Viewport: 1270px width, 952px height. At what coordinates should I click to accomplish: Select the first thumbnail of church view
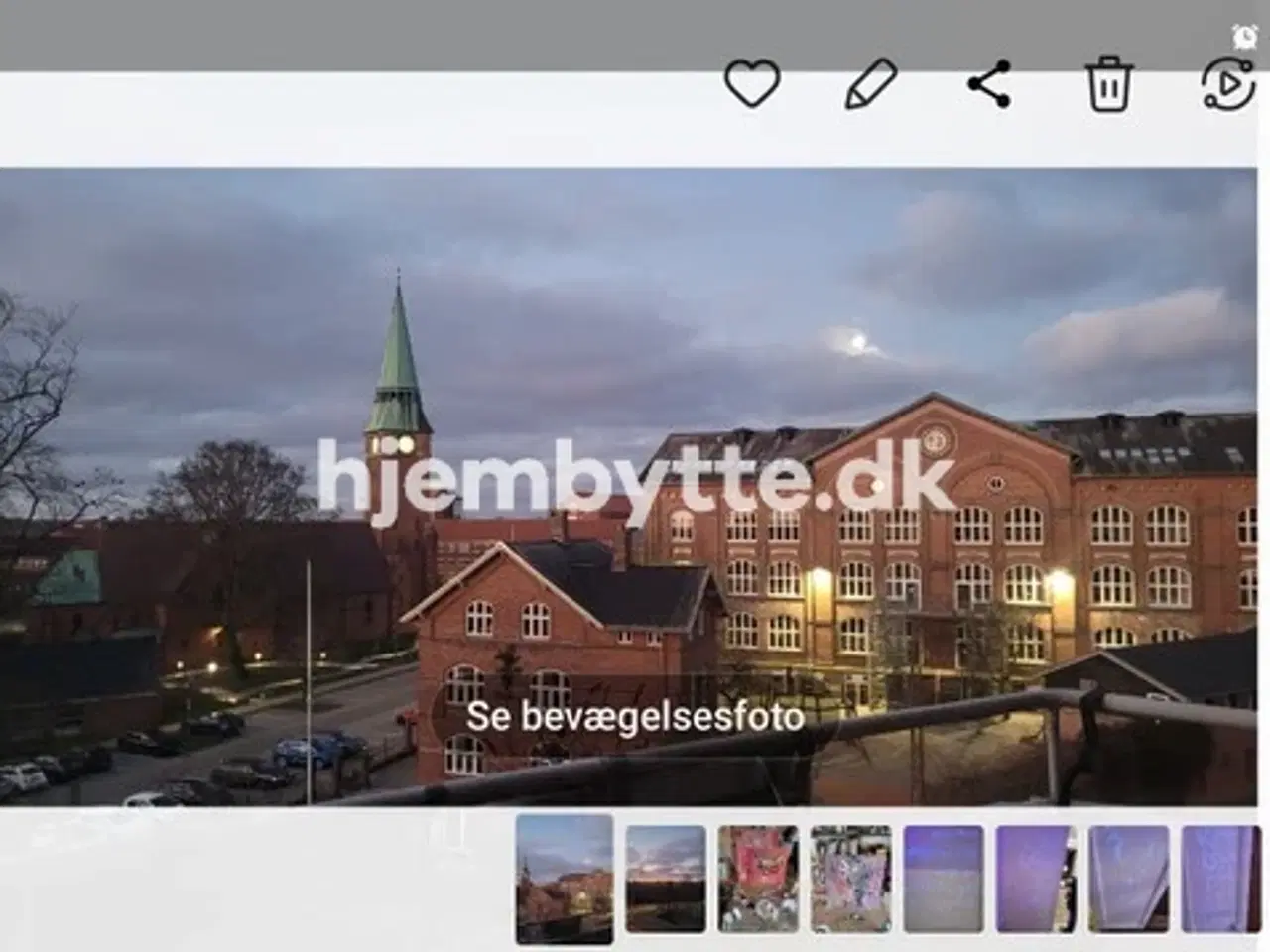point(565,879)
